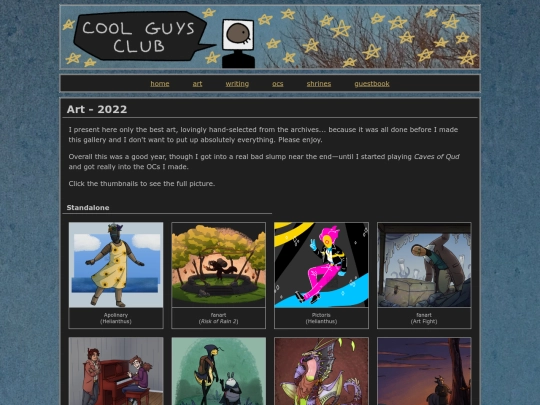Viewport: 540px width, 405px height.
Task: Open the shrines navigation link
Action: pyautogui.click(x=319, y=84)
